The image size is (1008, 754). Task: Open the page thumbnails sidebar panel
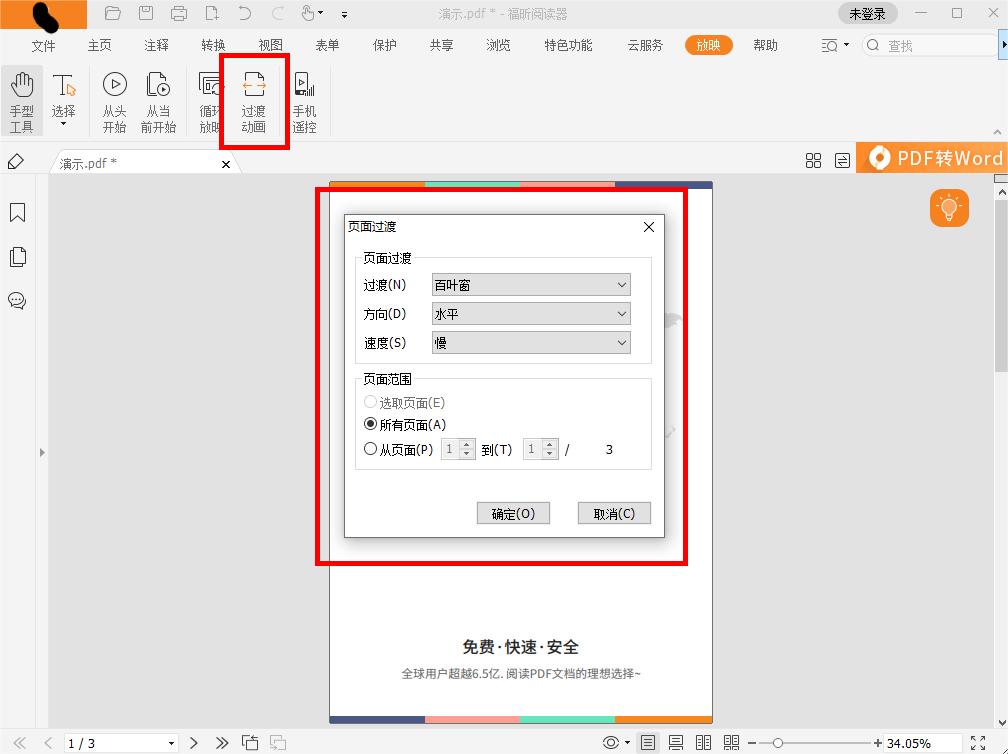point(17,257)
